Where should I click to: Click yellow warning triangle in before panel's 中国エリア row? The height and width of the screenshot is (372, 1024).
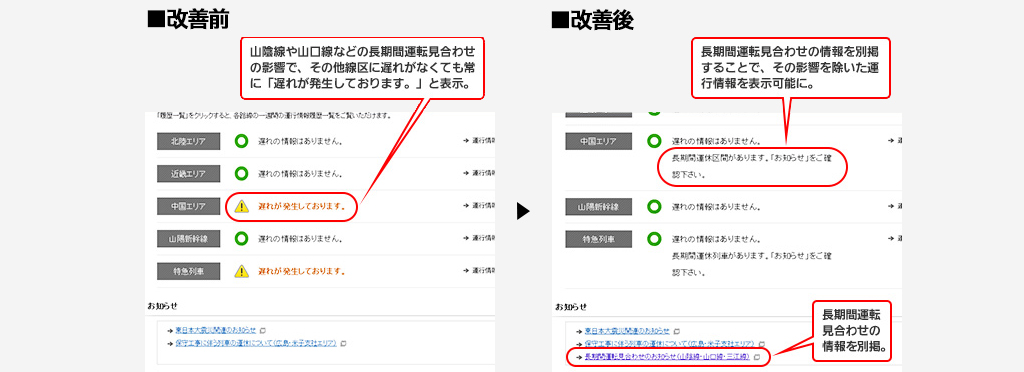[x=242, y=206]
